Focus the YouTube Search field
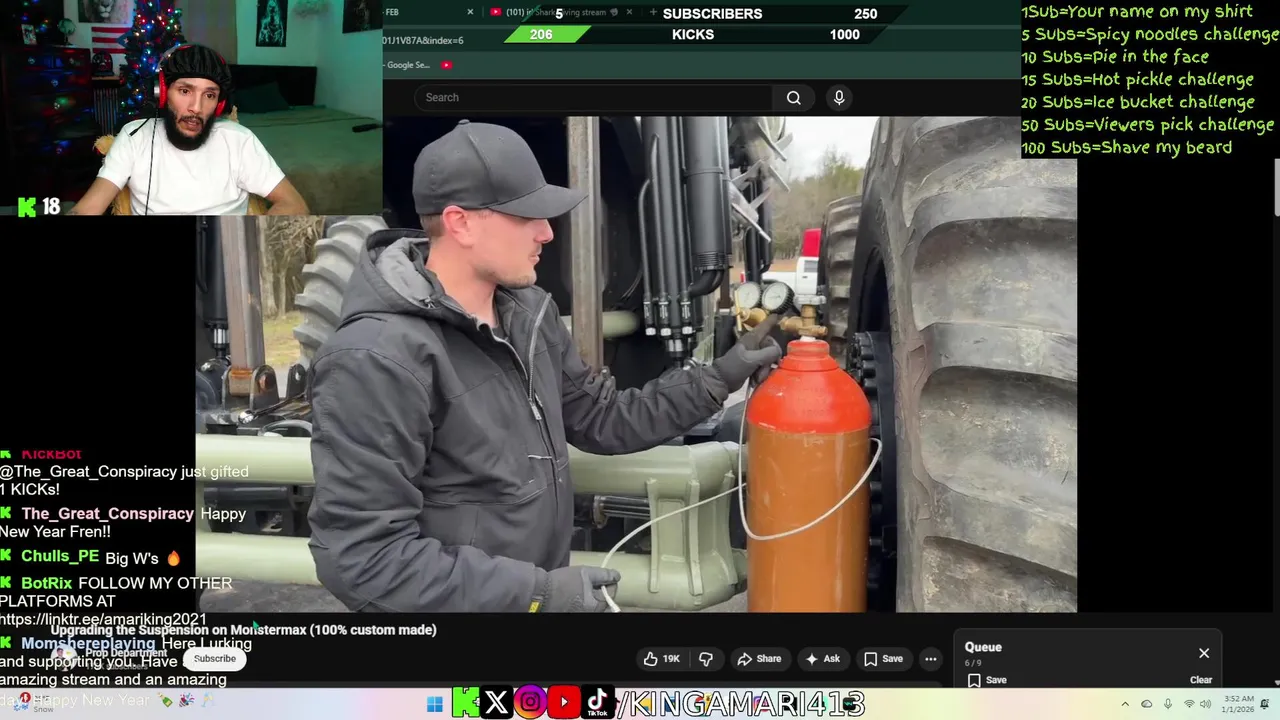 point(593,97)
